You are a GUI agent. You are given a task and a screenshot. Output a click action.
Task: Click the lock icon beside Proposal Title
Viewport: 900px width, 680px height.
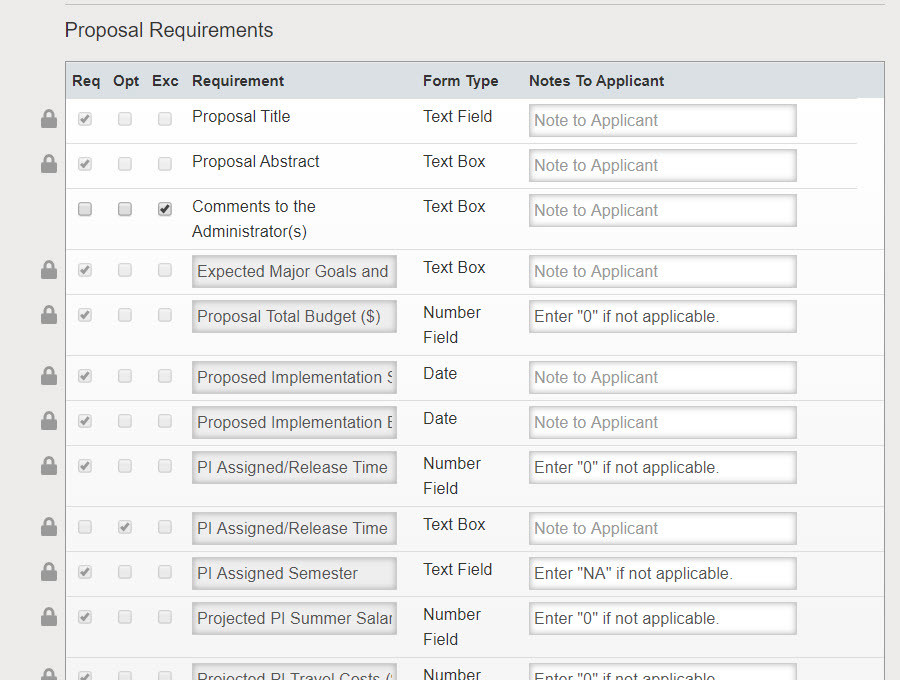[49, 119]
